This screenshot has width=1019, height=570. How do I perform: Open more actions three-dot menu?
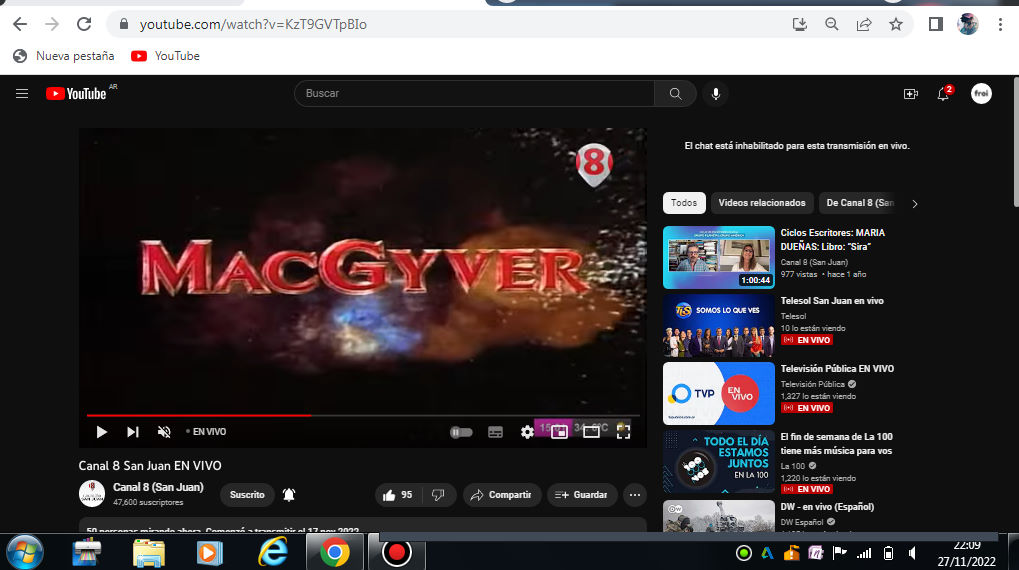pos(635,495)
